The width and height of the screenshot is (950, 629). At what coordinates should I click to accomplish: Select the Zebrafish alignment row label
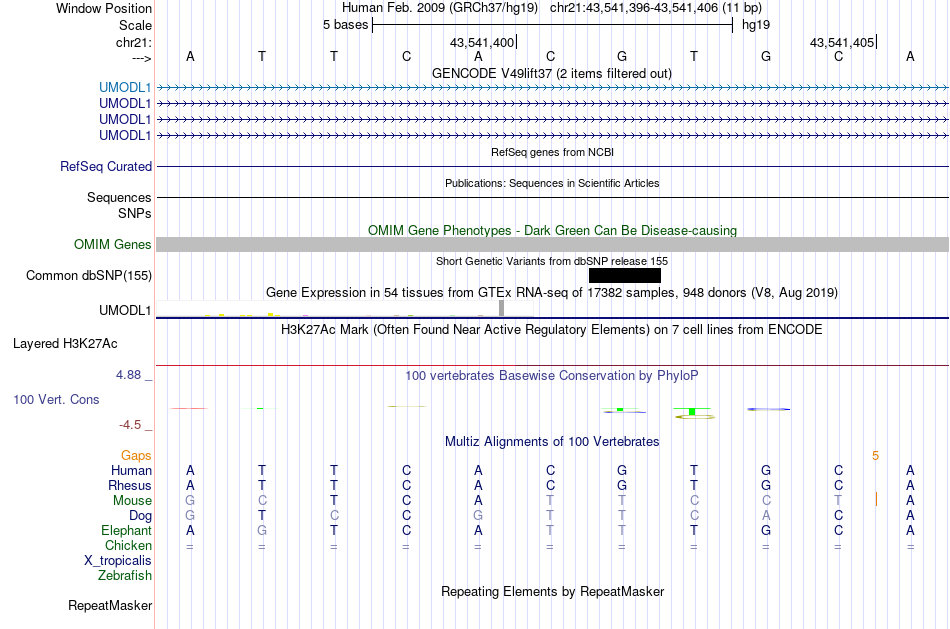[x=125, y=575]
